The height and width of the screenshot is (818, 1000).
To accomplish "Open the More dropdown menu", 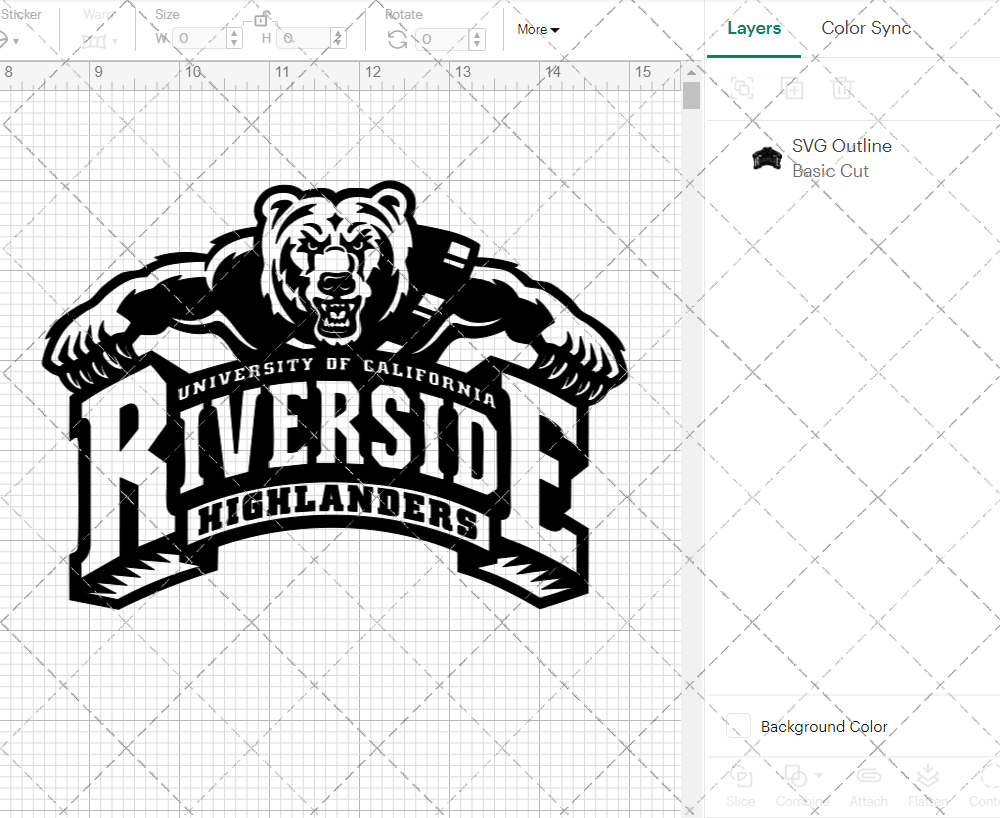I will (537, 30).
